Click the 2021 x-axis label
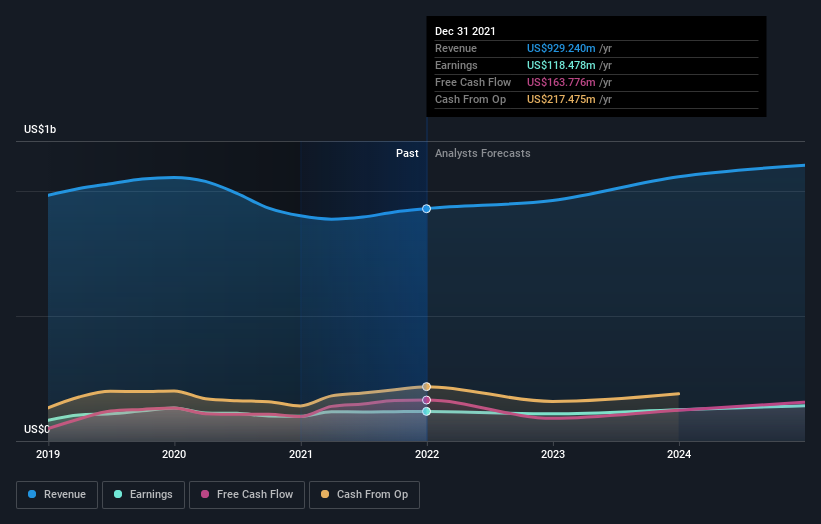 point(301,454)
